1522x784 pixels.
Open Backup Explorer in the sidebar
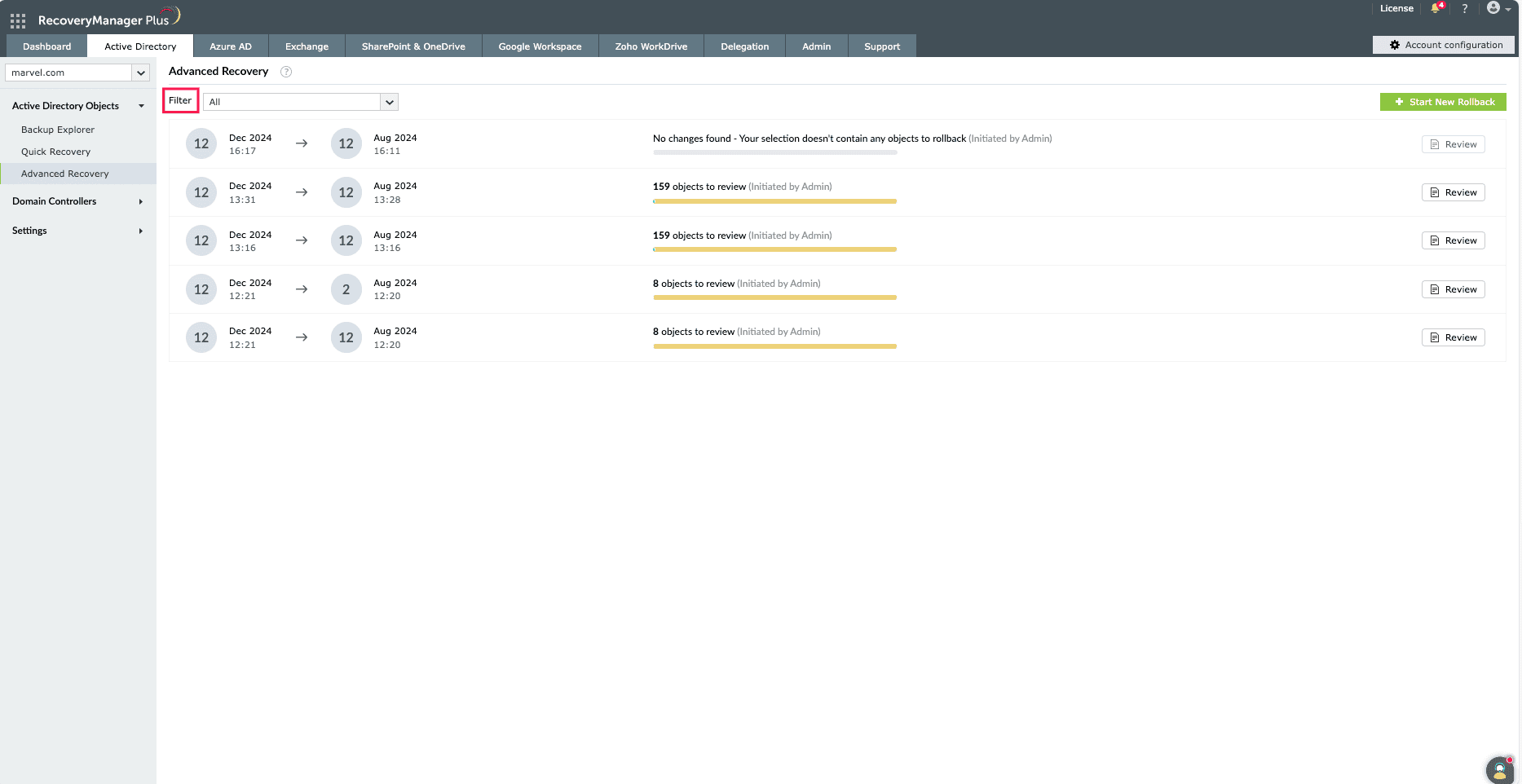58,130
